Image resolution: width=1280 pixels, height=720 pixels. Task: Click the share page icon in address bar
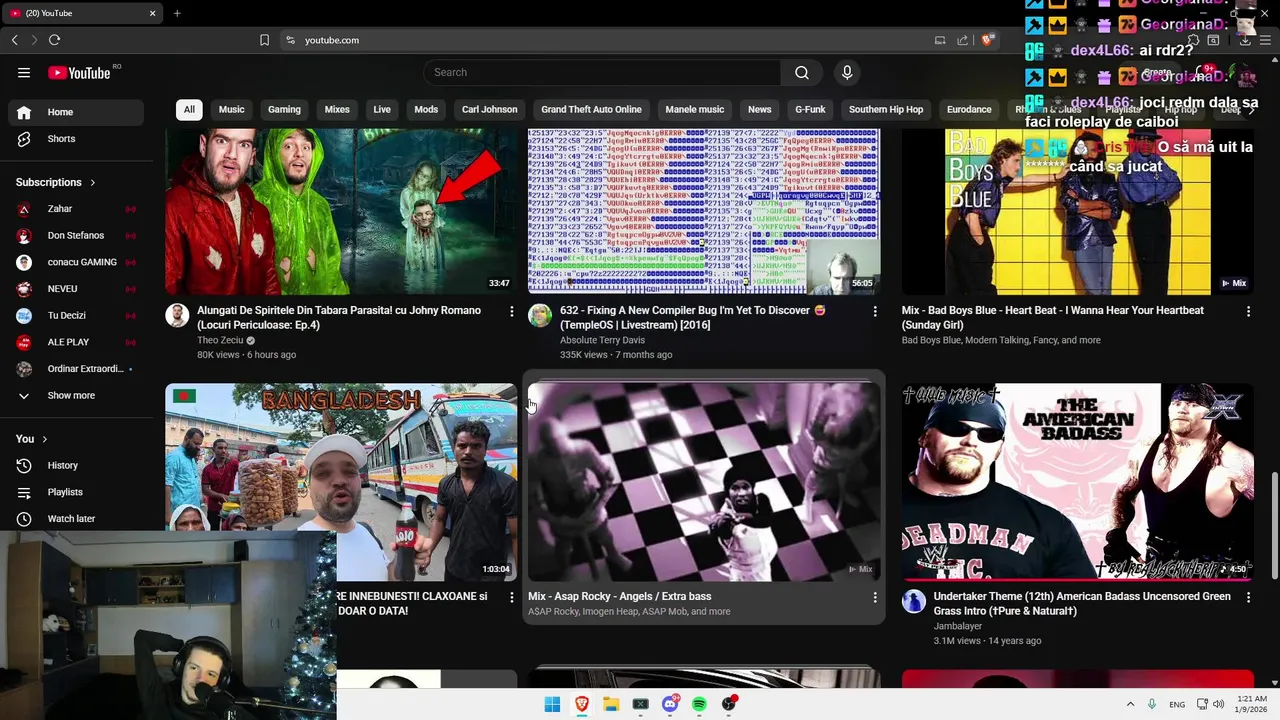pyautogui.click(x=962, y=40)
